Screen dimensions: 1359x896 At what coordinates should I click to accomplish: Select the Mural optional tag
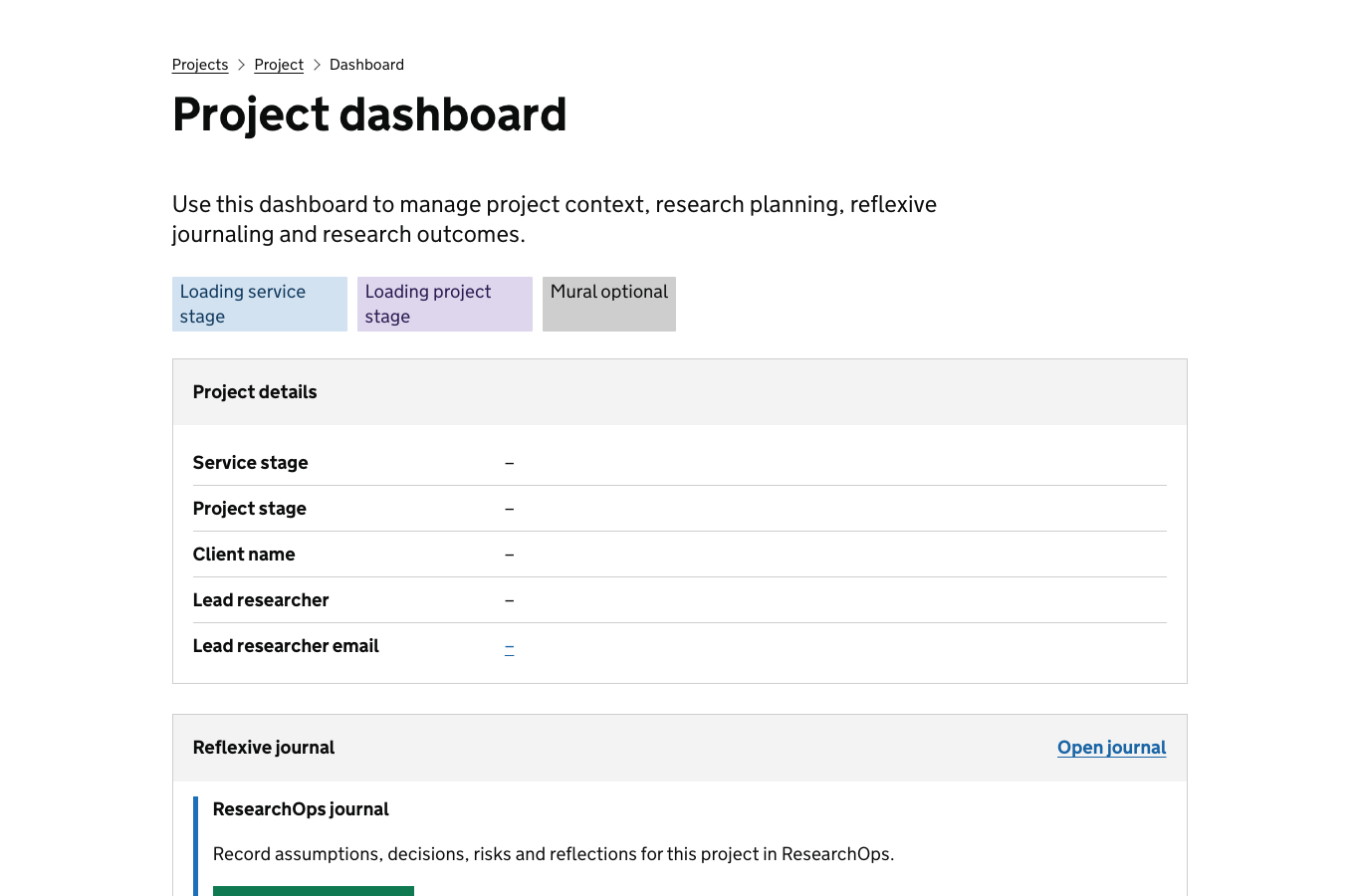point(609,304)
